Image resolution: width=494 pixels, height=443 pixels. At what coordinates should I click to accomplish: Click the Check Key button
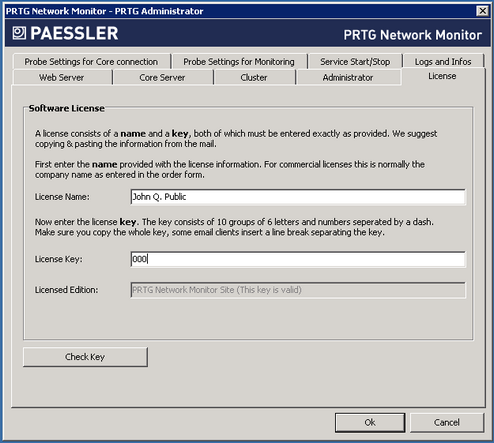point(85,357)
